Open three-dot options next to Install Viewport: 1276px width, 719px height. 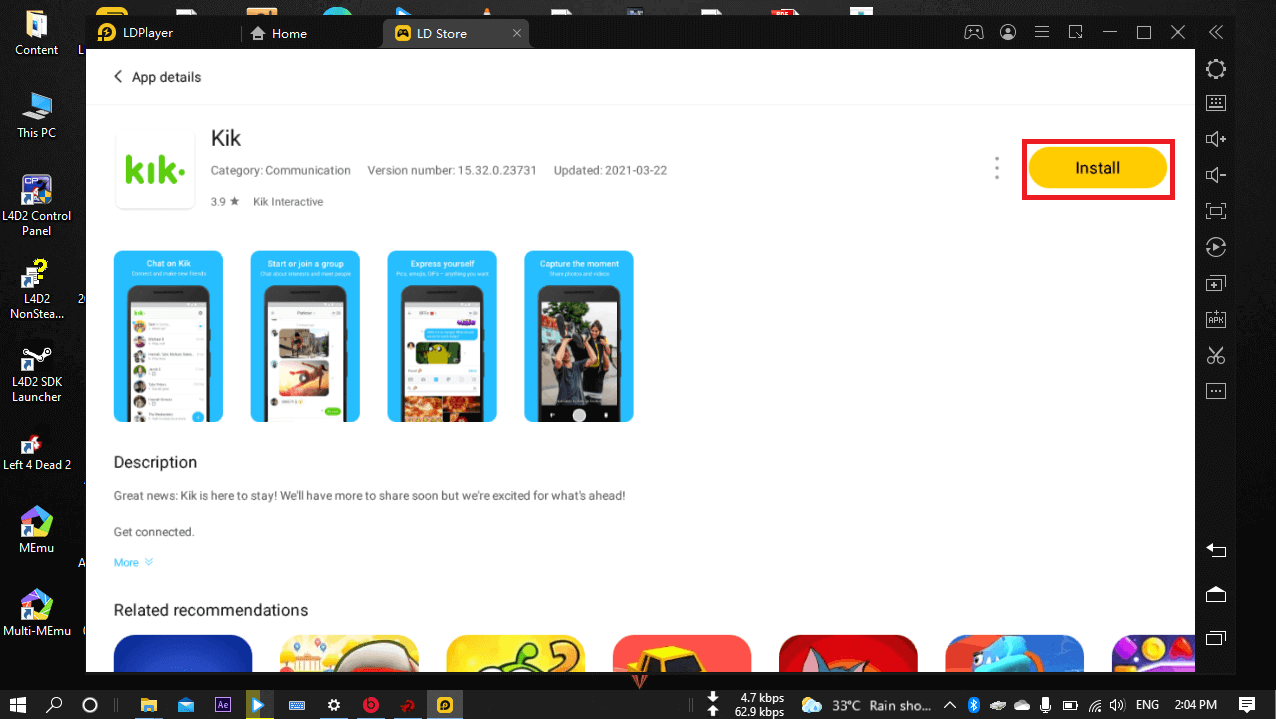[x=996, y=168]
